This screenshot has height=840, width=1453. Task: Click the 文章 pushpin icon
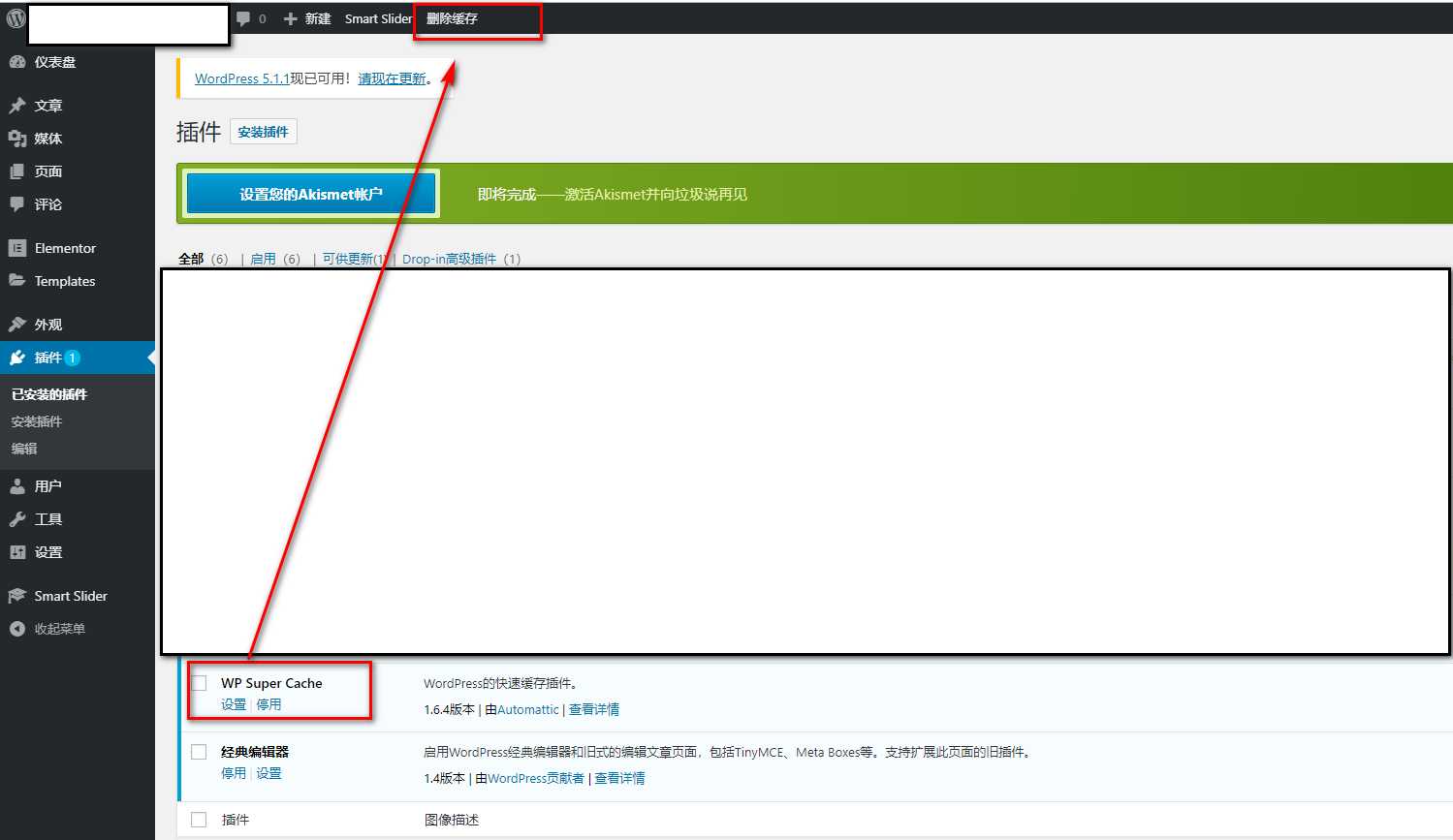coord(17,106)
